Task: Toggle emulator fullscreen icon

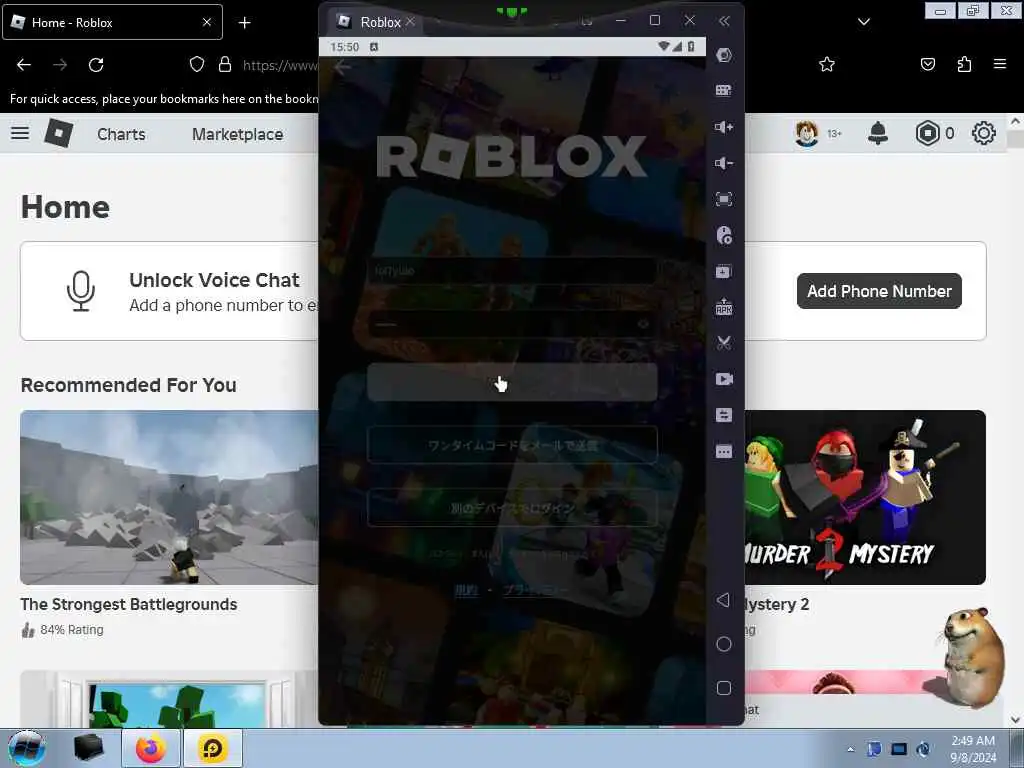Action: coord(724,199)
